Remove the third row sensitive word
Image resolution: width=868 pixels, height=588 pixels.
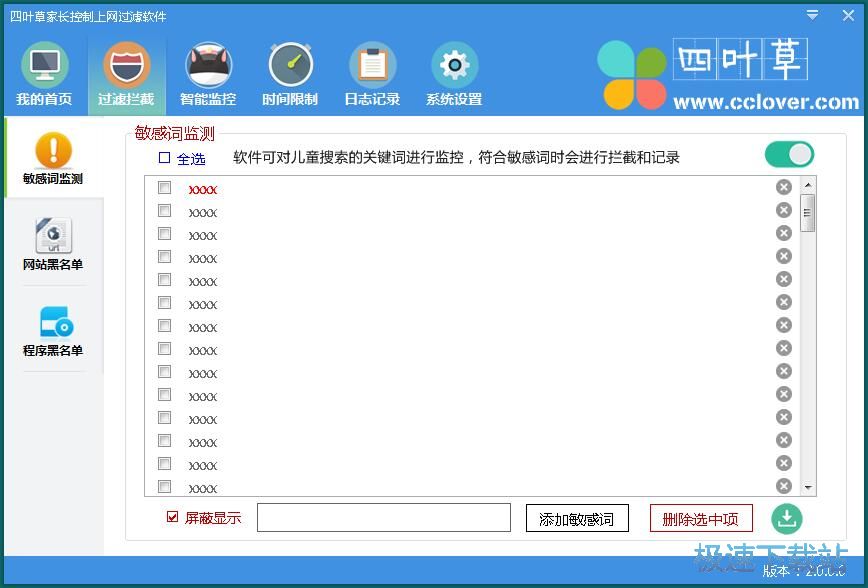[x=783, y=233]
